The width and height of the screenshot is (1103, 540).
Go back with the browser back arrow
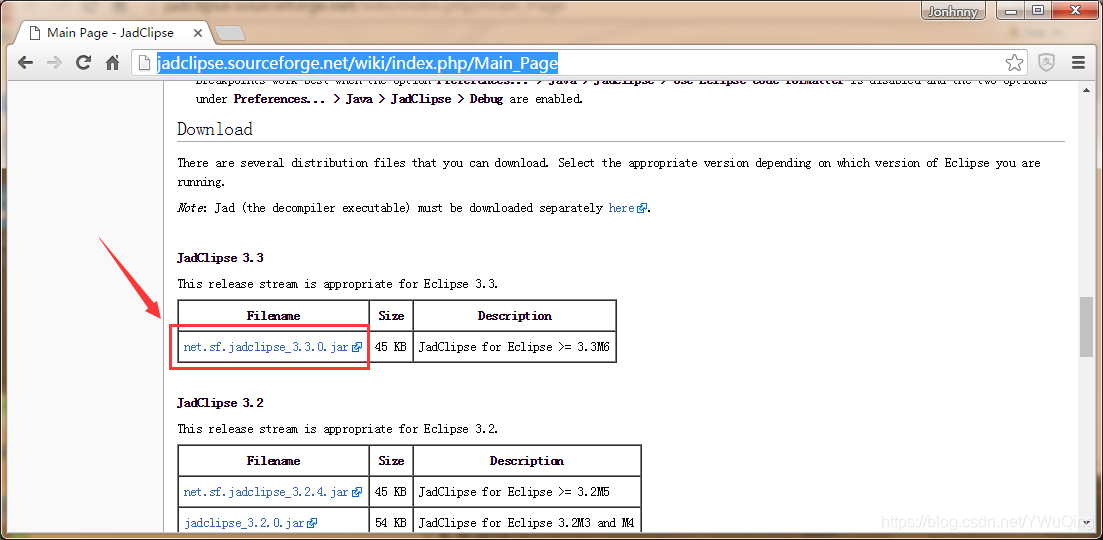click(25, 63)
